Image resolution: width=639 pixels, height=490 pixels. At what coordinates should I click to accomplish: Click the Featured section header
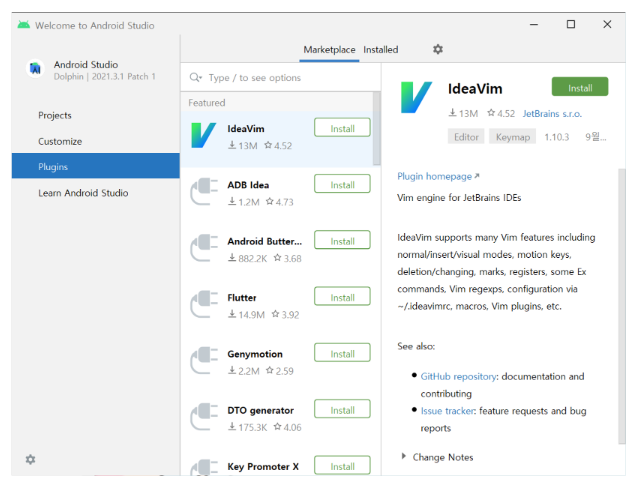[x=207, y=103]
